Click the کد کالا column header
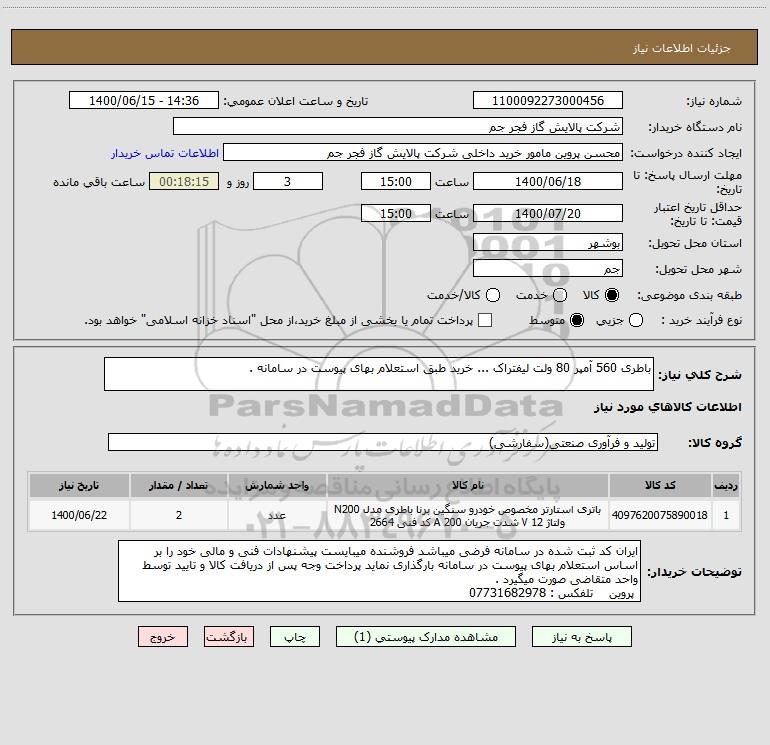Image resolution: width=770 pixels, height=745 pixels. (660, 485)
